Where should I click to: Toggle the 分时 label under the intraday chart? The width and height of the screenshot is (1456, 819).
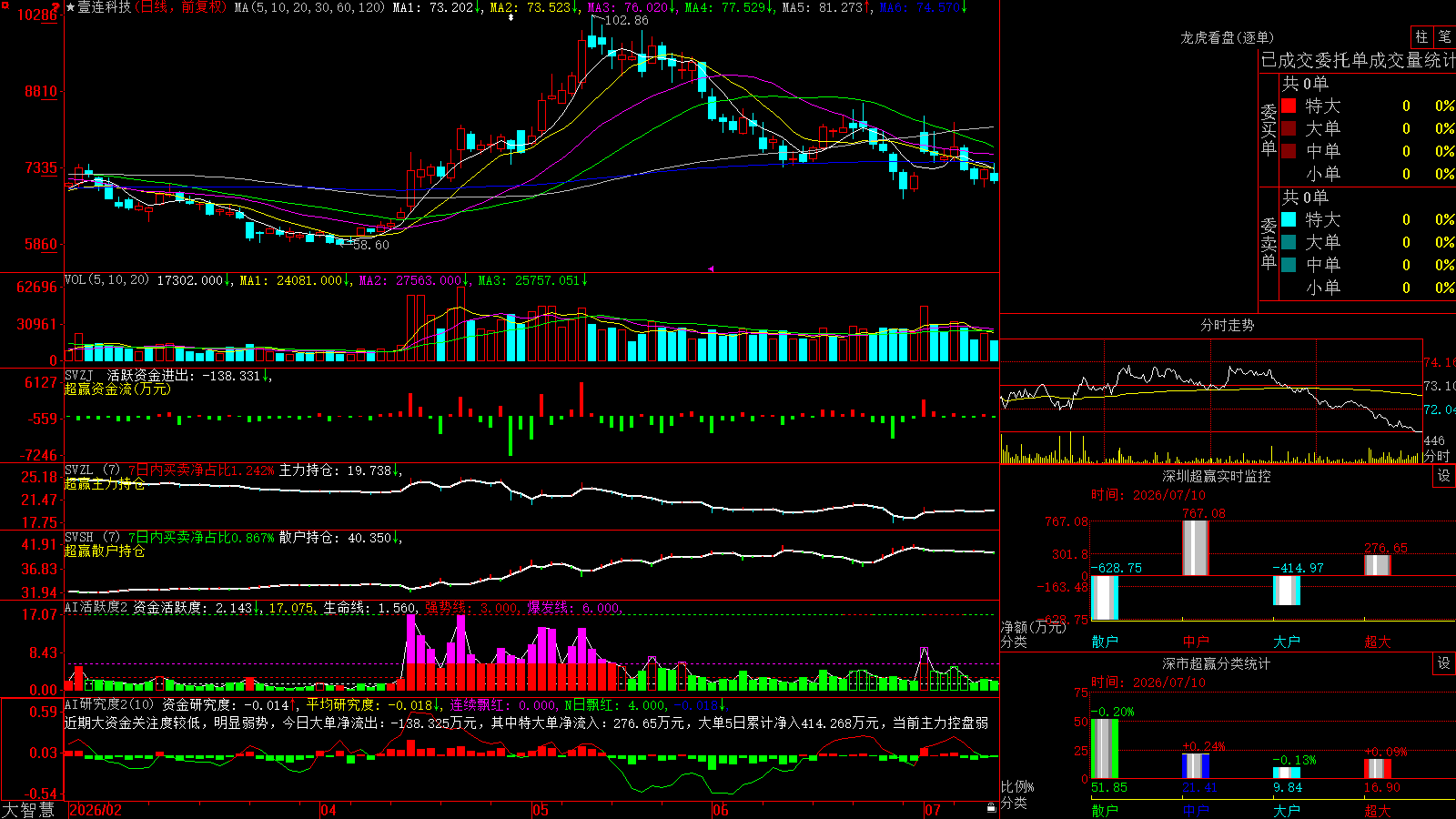[1437, 456]
